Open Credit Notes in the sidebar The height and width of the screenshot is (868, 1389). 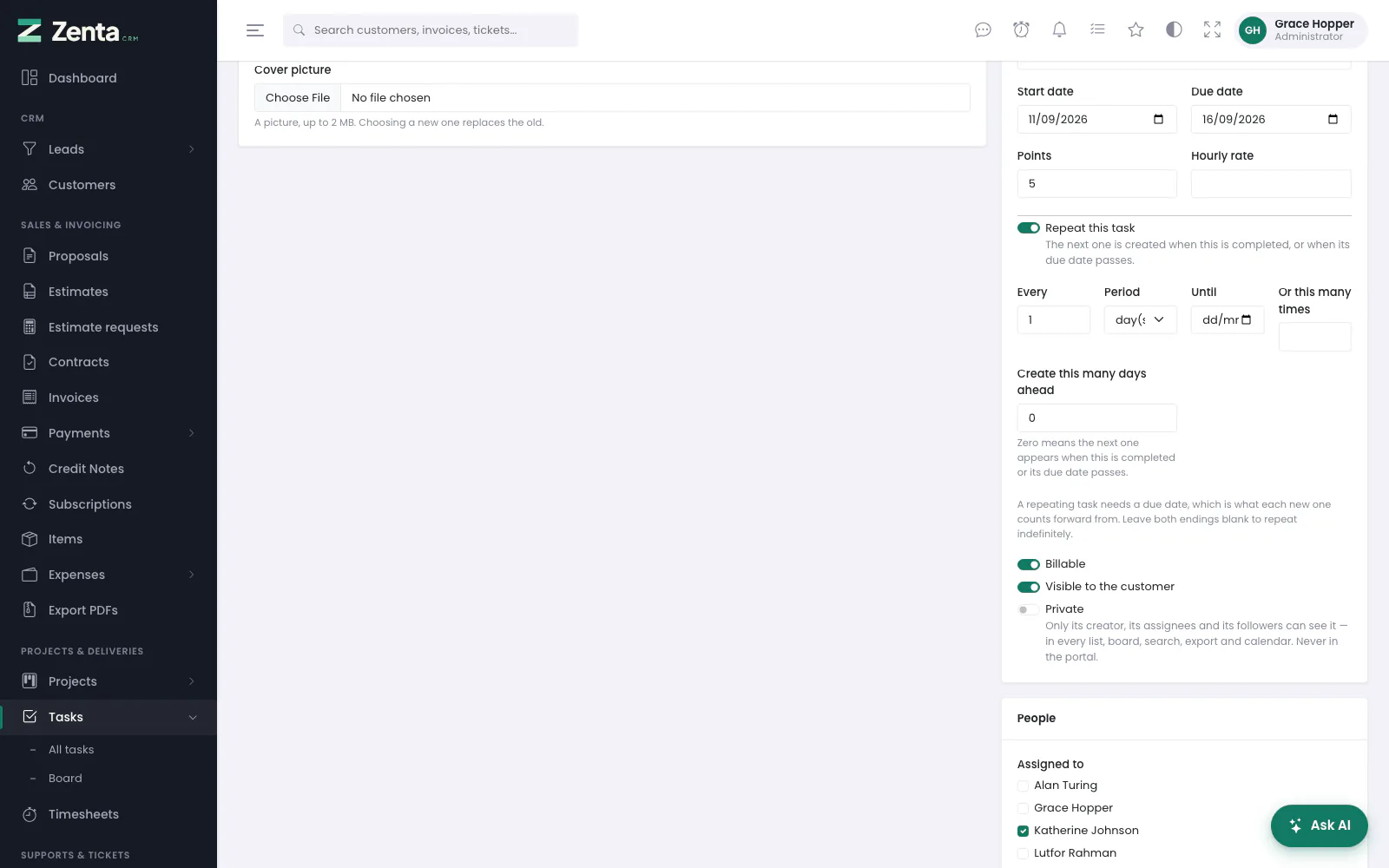109,469
